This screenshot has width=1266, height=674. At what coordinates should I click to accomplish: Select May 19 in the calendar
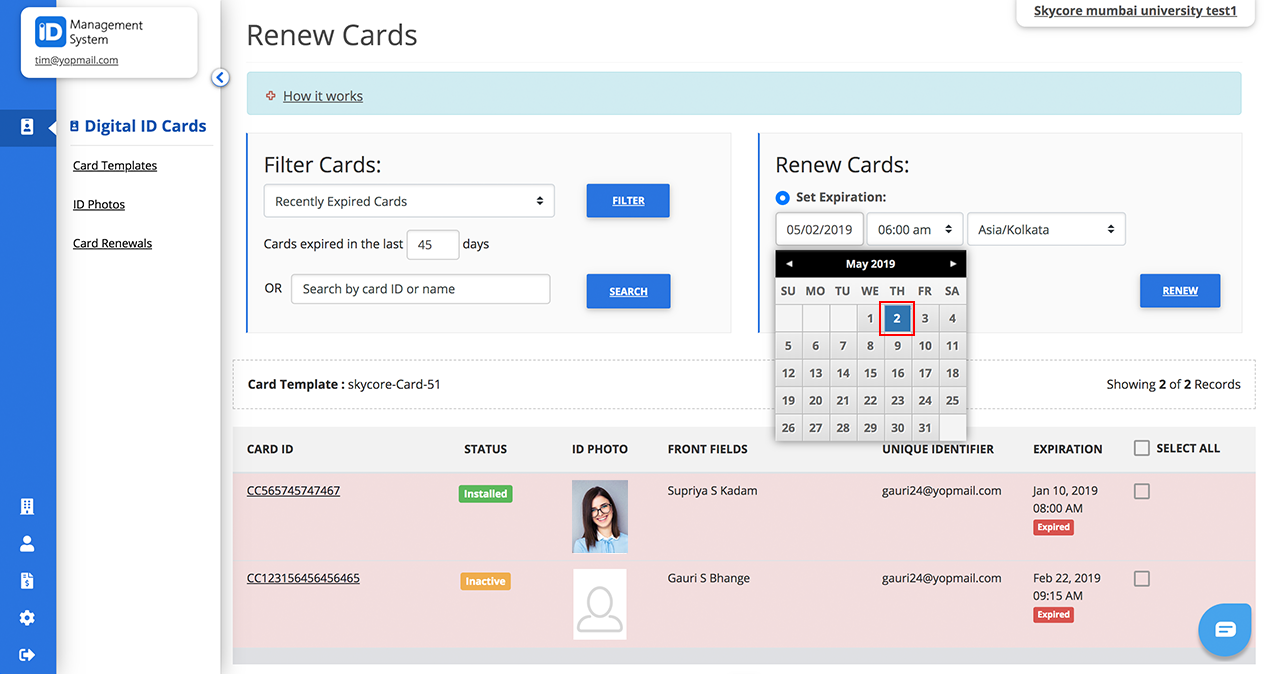click(x=788, y=400)
